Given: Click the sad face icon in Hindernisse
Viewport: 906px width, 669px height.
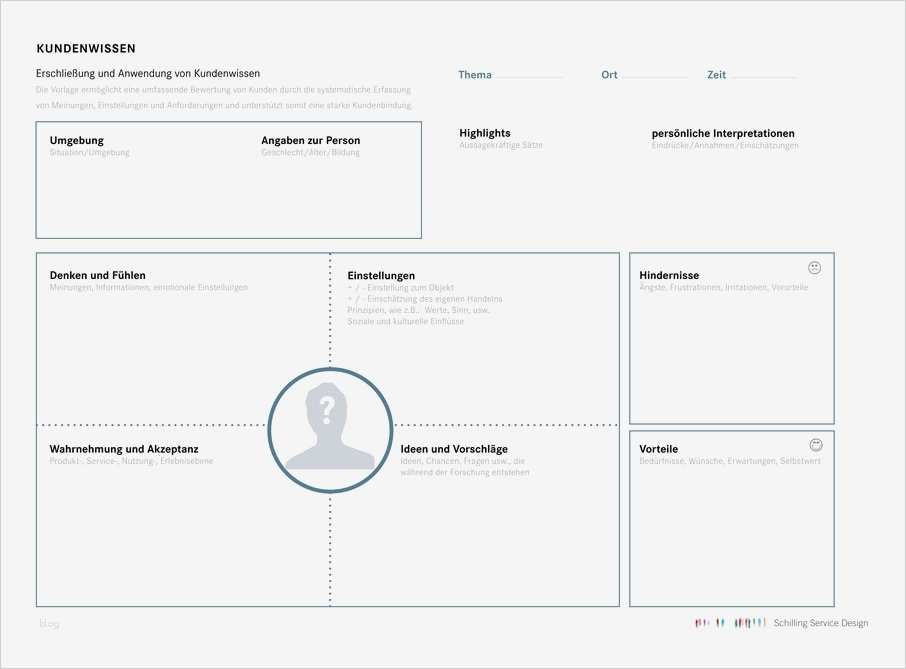Looking at the screenshot, I should pos(815,267).
